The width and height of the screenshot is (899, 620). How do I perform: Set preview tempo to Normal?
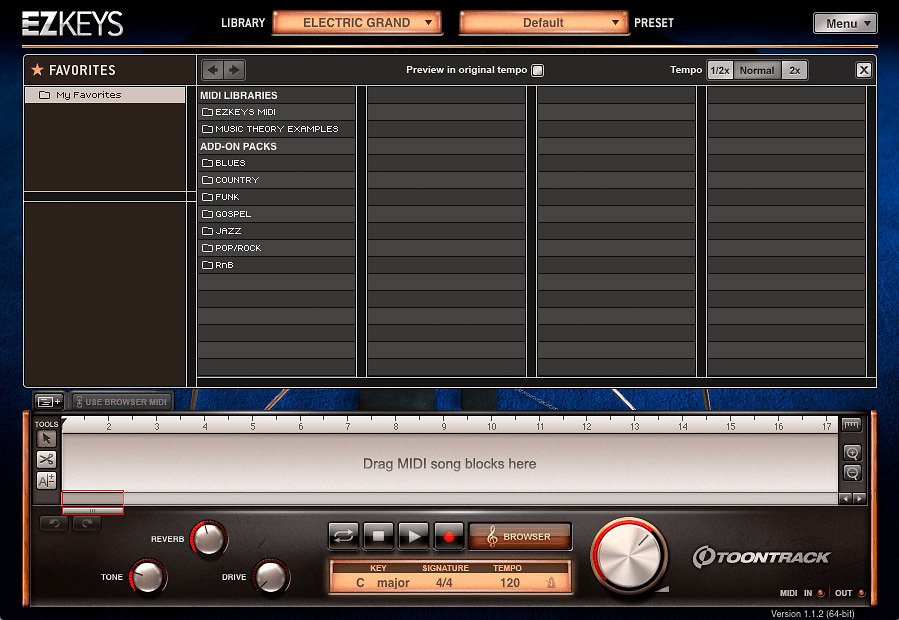click(x=757, y=71)
